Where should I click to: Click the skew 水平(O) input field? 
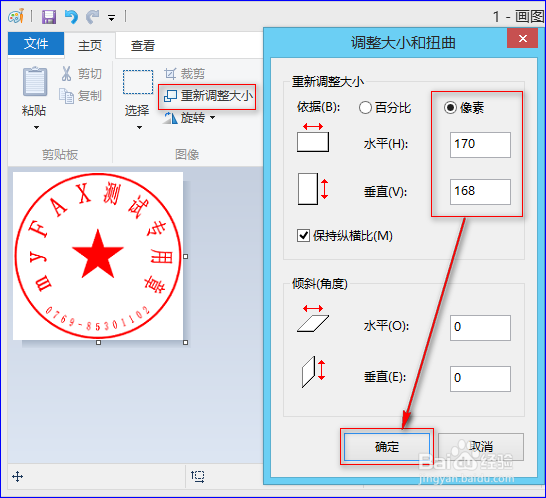(x=480, y=328)
